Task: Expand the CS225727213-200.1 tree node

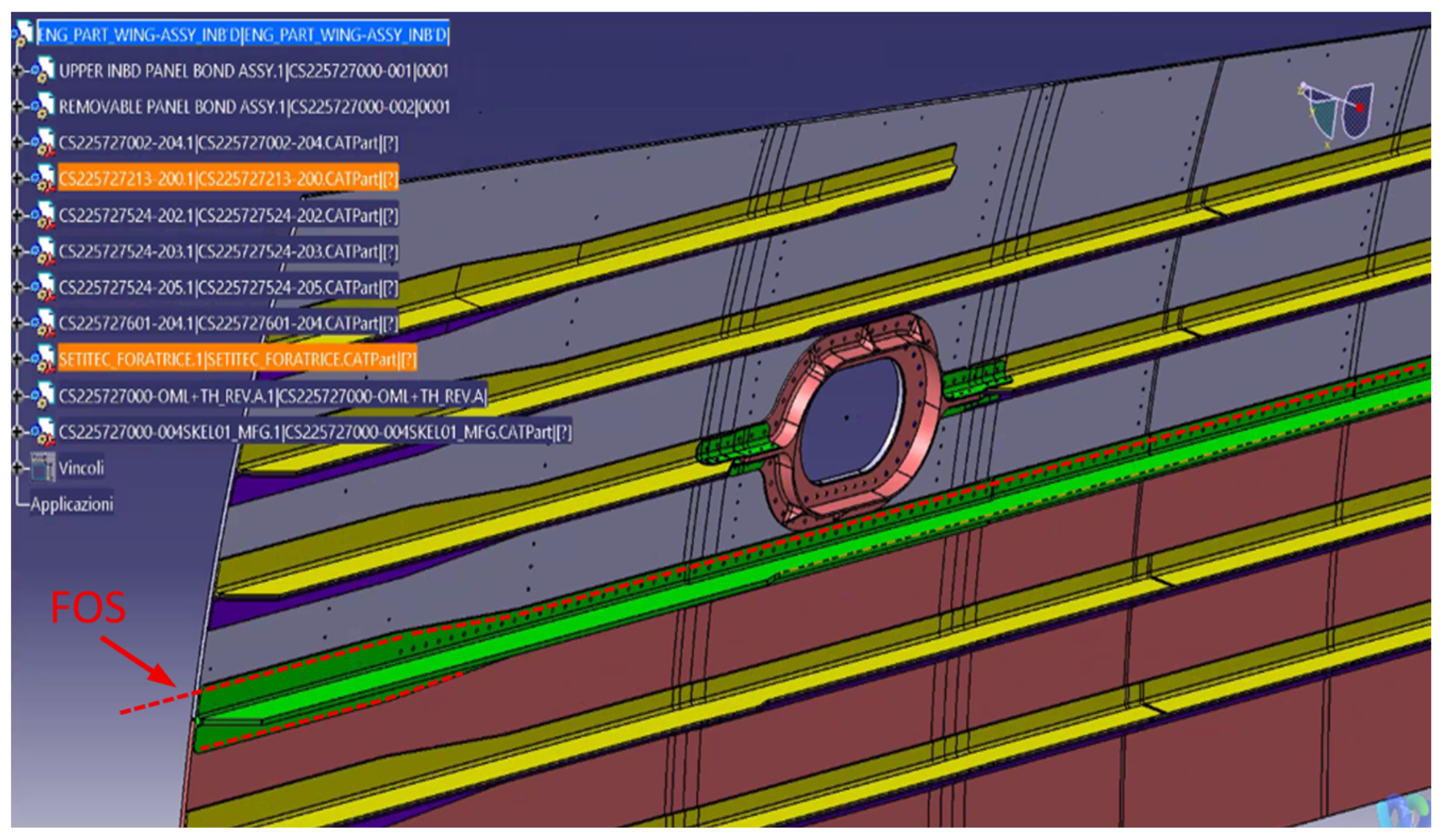Action: click(x=18, y=179)
